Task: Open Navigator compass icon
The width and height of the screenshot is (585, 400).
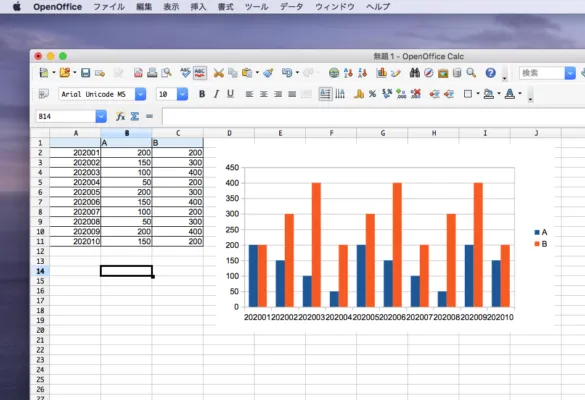Action: coord(429,73)
